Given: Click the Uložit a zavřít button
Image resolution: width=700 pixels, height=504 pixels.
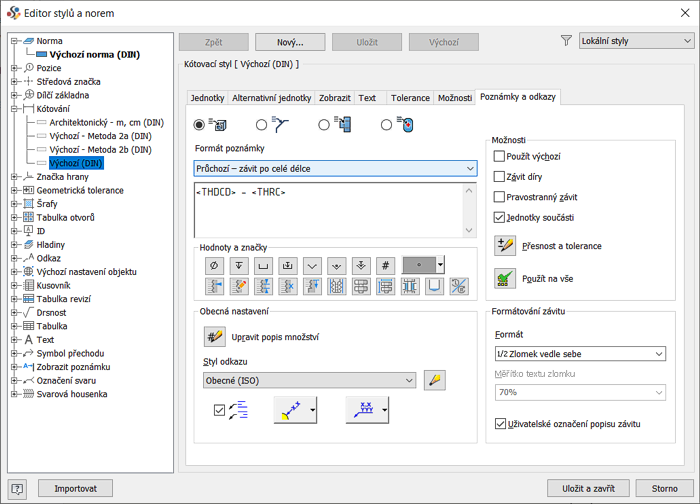Looking at the screenshot, I should point(588,489).
